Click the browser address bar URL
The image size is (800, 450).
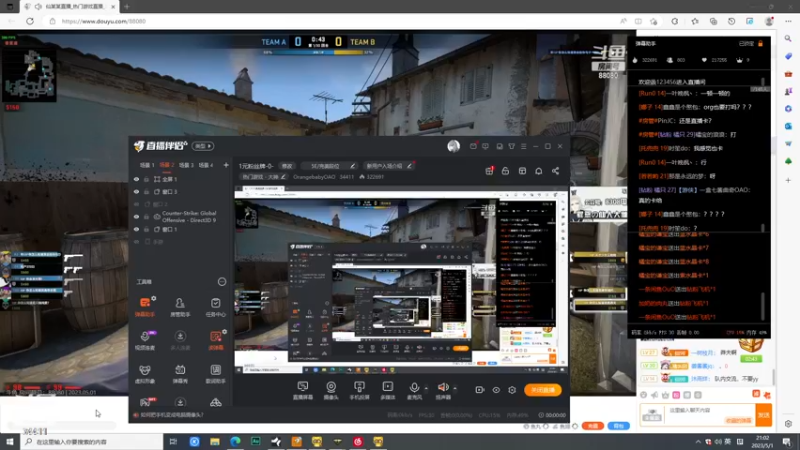coord(104,21)
